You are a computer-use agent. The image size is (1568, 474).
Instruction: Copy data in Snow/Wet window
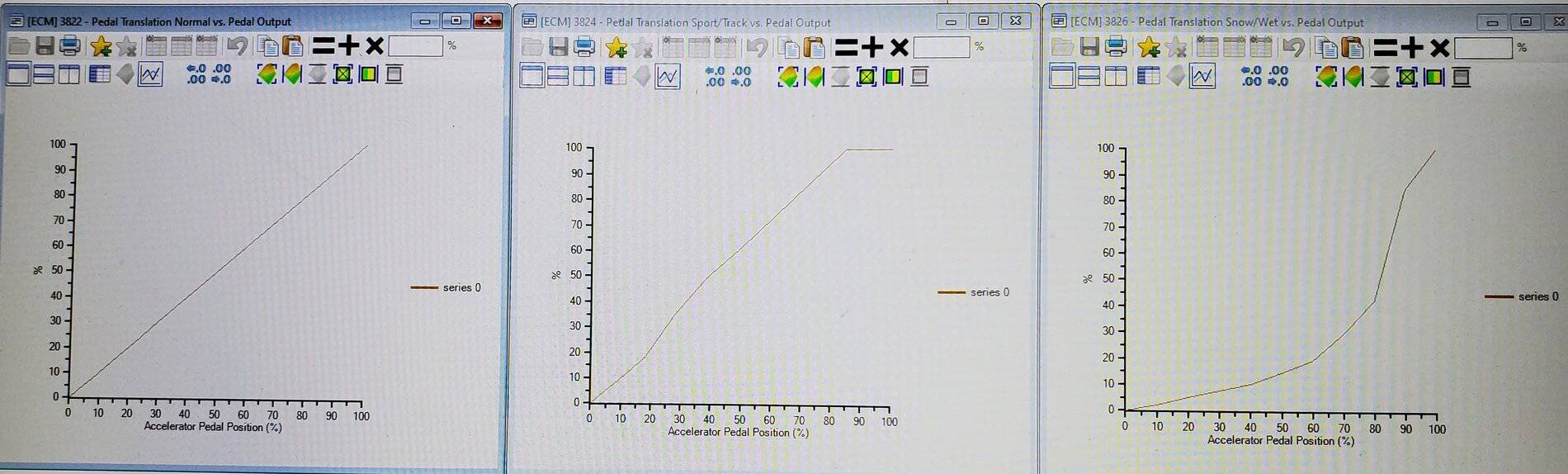pos(1325,48)
